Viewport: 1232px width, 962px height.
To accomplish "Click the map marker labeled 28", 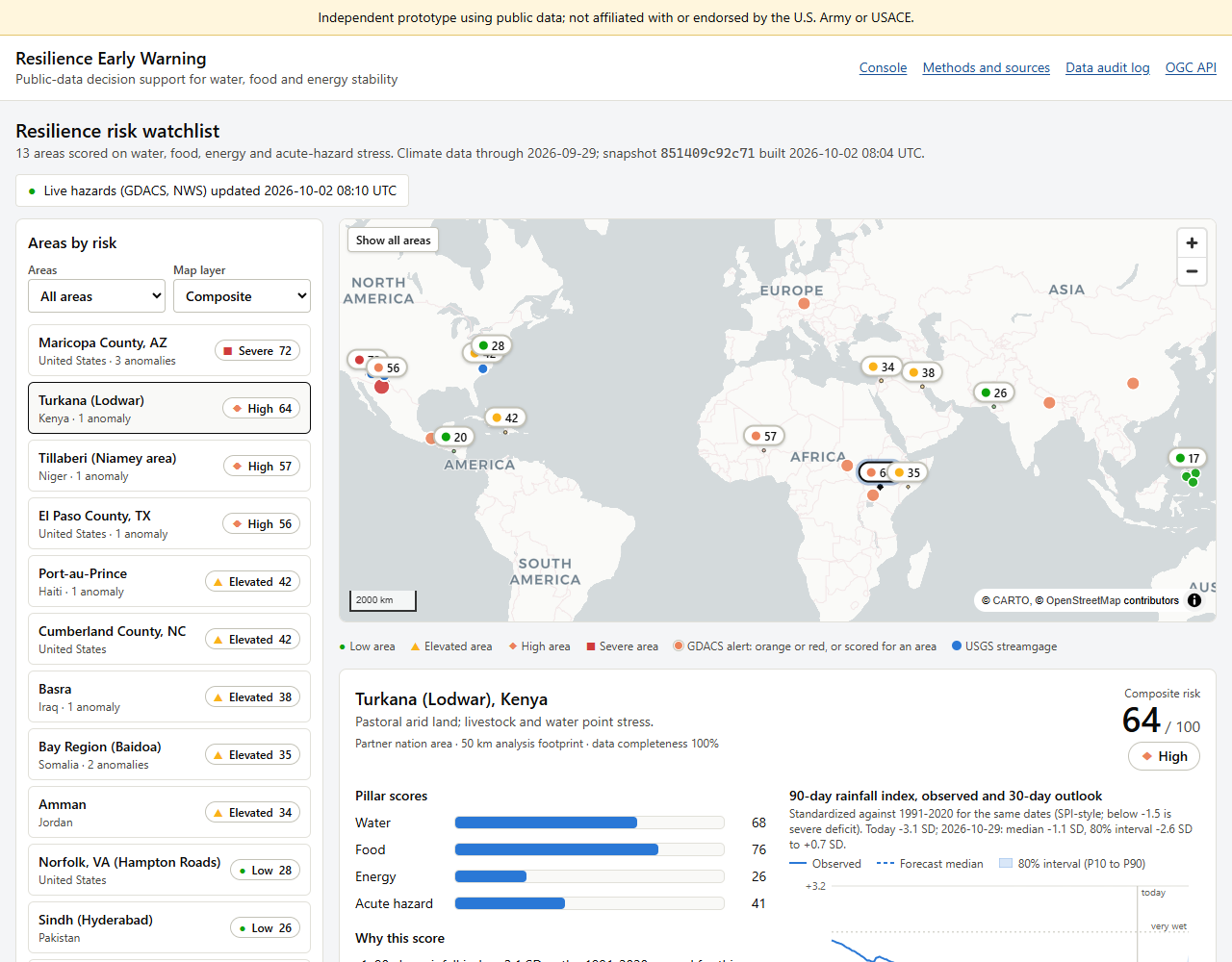I will (492, 345).
